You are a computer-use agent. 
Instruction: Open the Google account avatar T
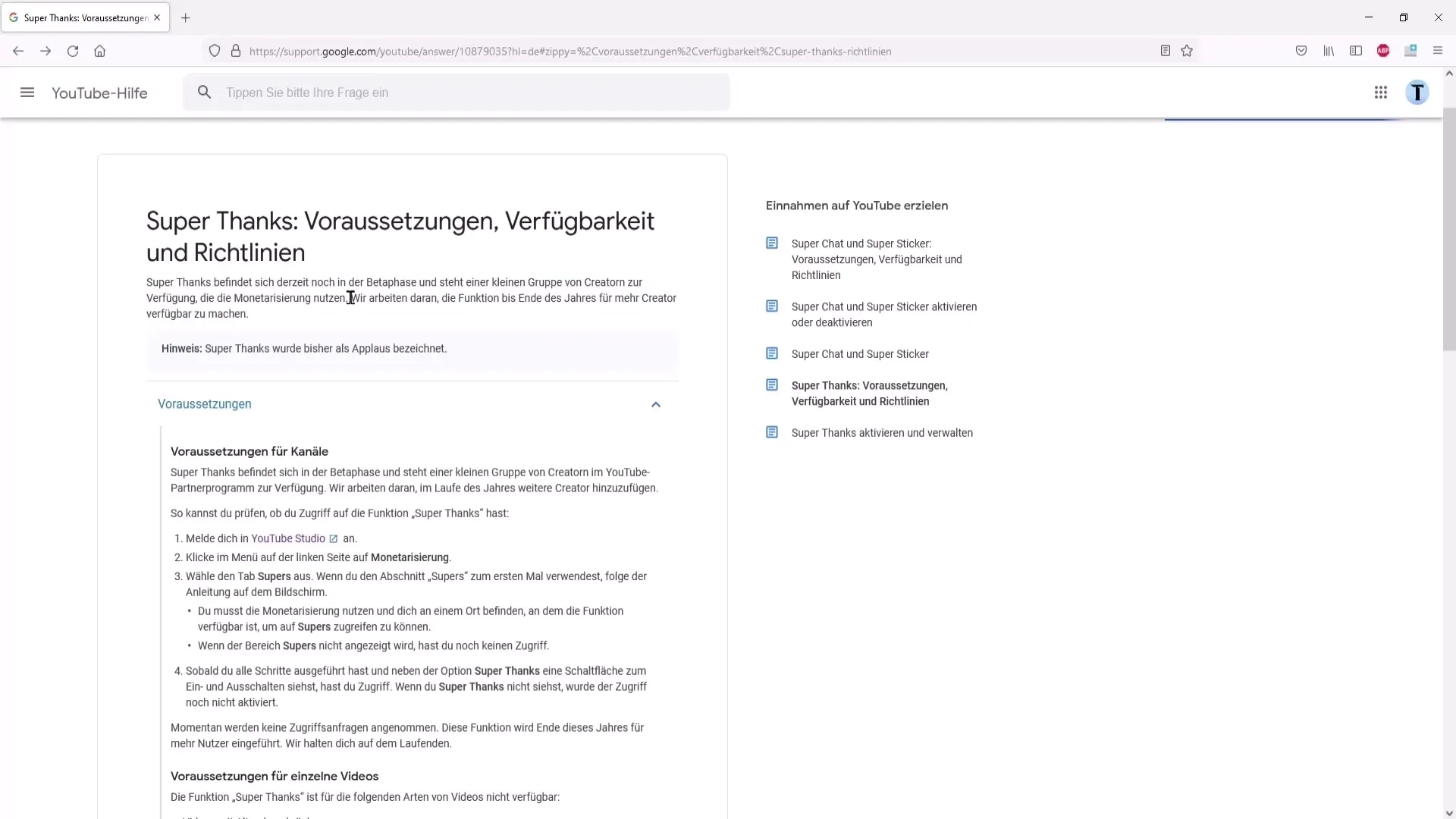pos(1417,93)
